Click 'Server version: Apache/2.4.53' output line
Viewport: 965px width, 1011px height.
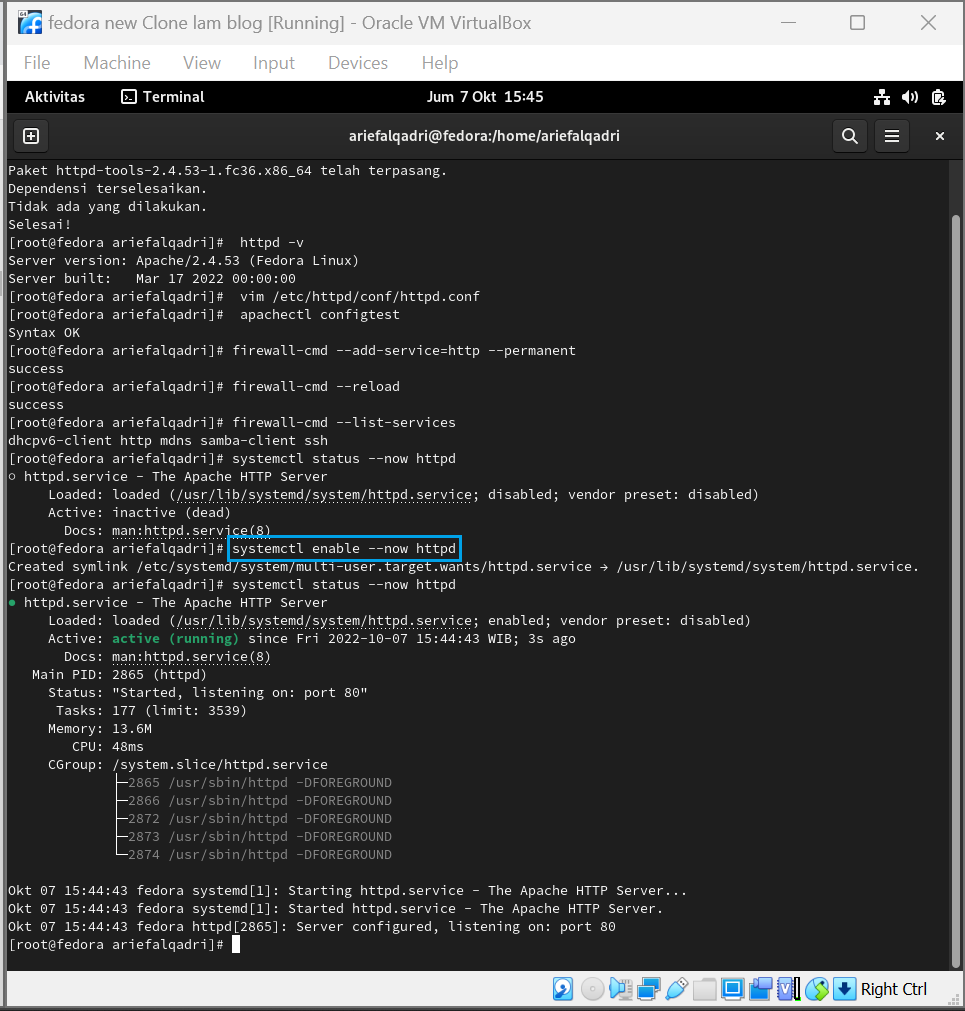pos(183,260)
